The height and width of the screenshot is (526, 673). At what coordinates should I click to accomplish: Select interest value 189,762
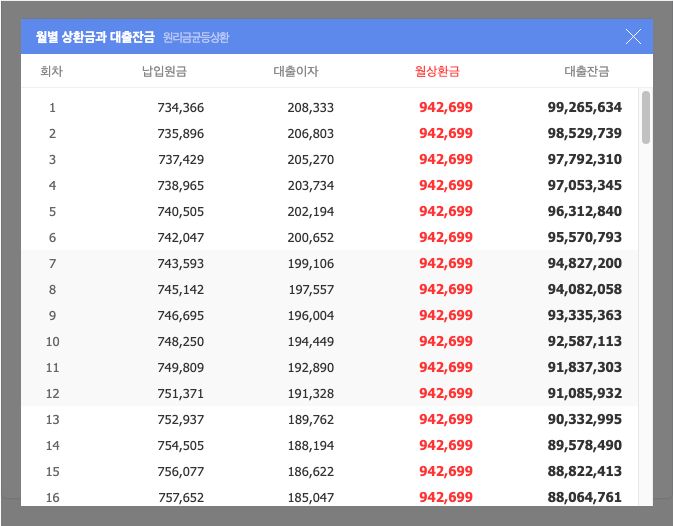[311, 419]
